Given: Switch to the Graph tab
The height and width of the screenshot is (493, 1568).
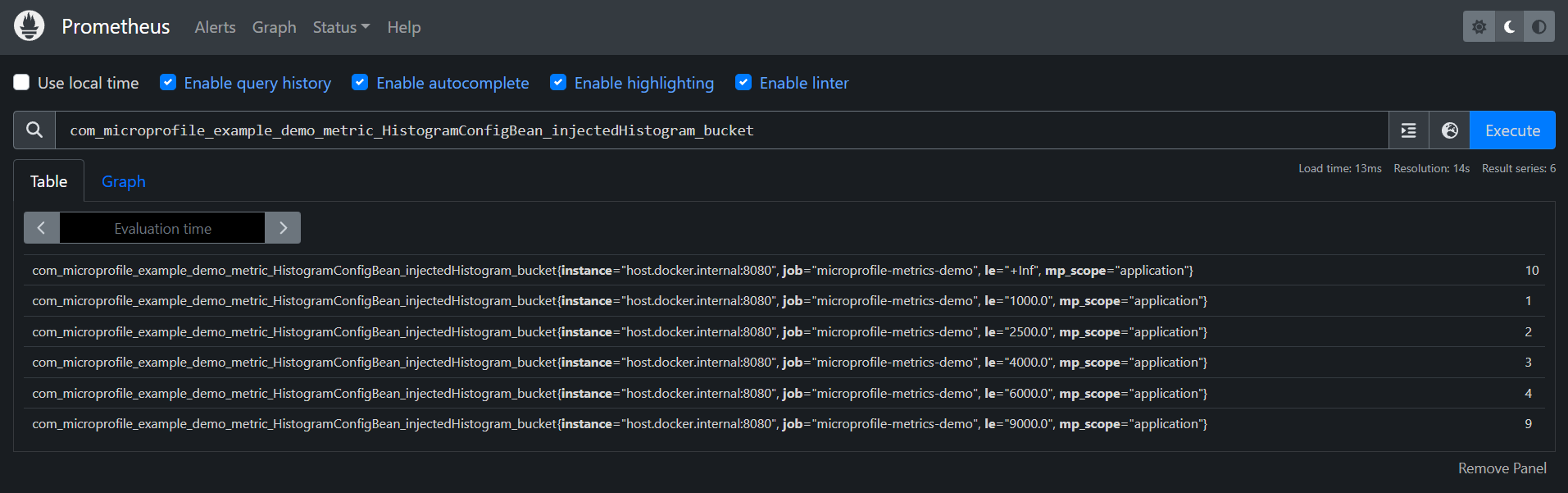Looking at the screenshot, I should click(124, 181).
